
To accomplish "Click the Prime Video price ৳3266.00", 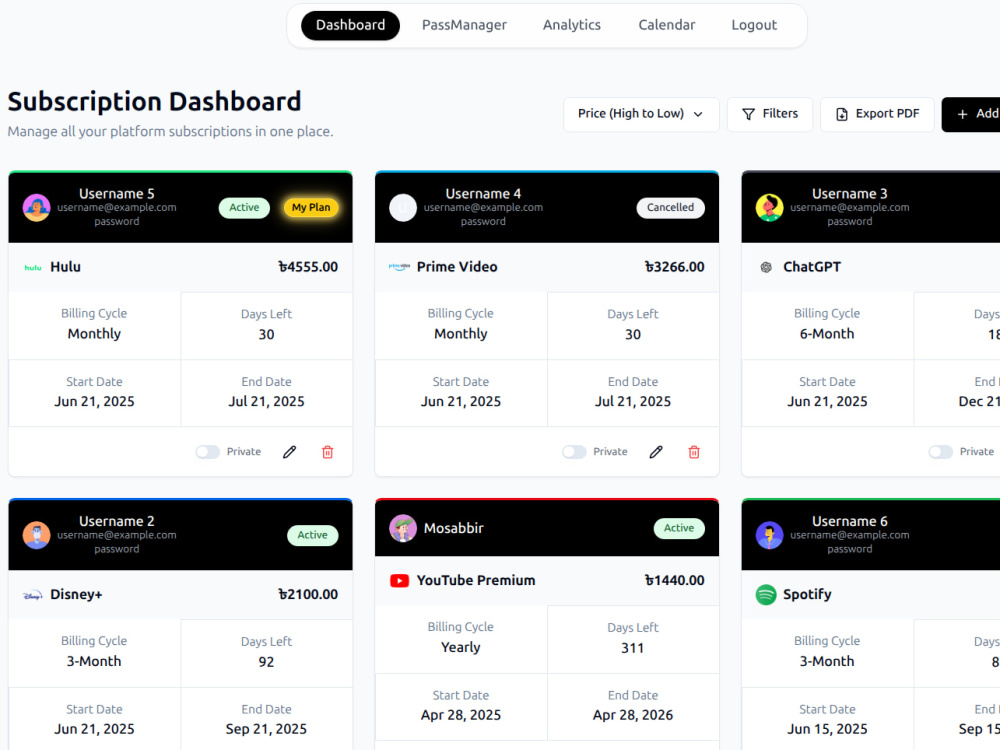I will (x=675, y=267).
